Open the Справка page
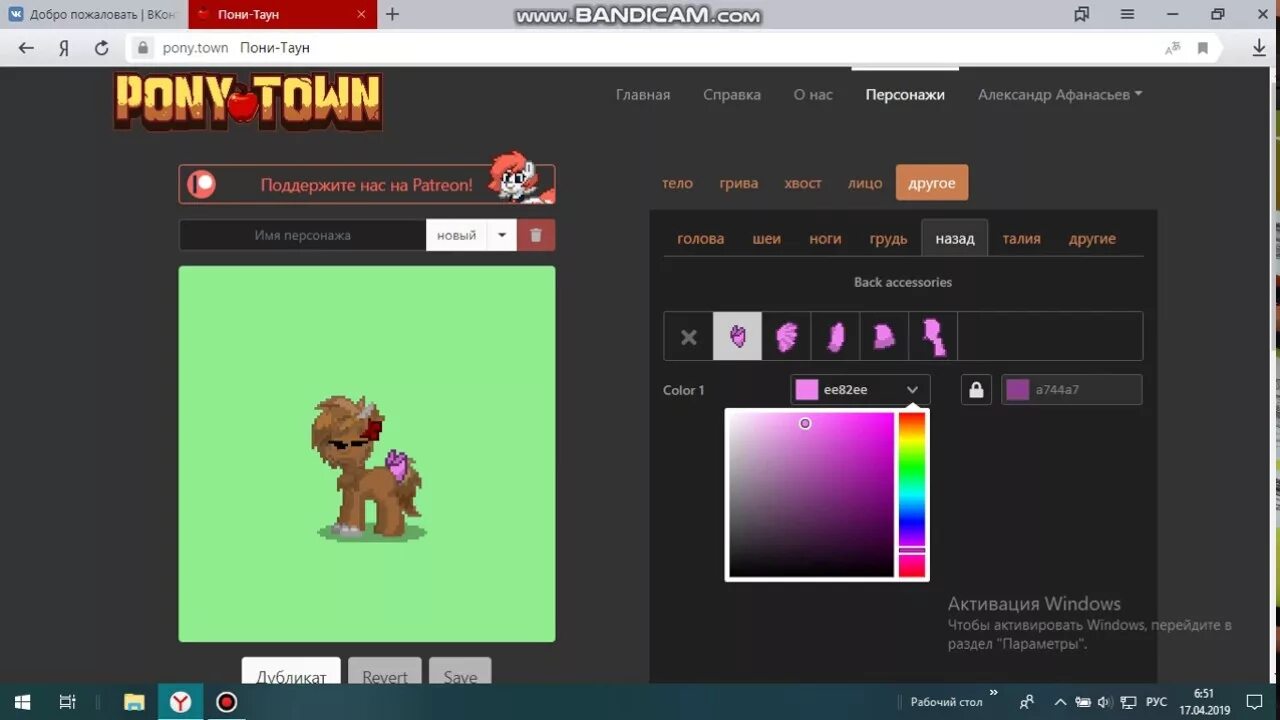Image resolution: width=1280 pixels, height=720 pixels. (732, 94)
